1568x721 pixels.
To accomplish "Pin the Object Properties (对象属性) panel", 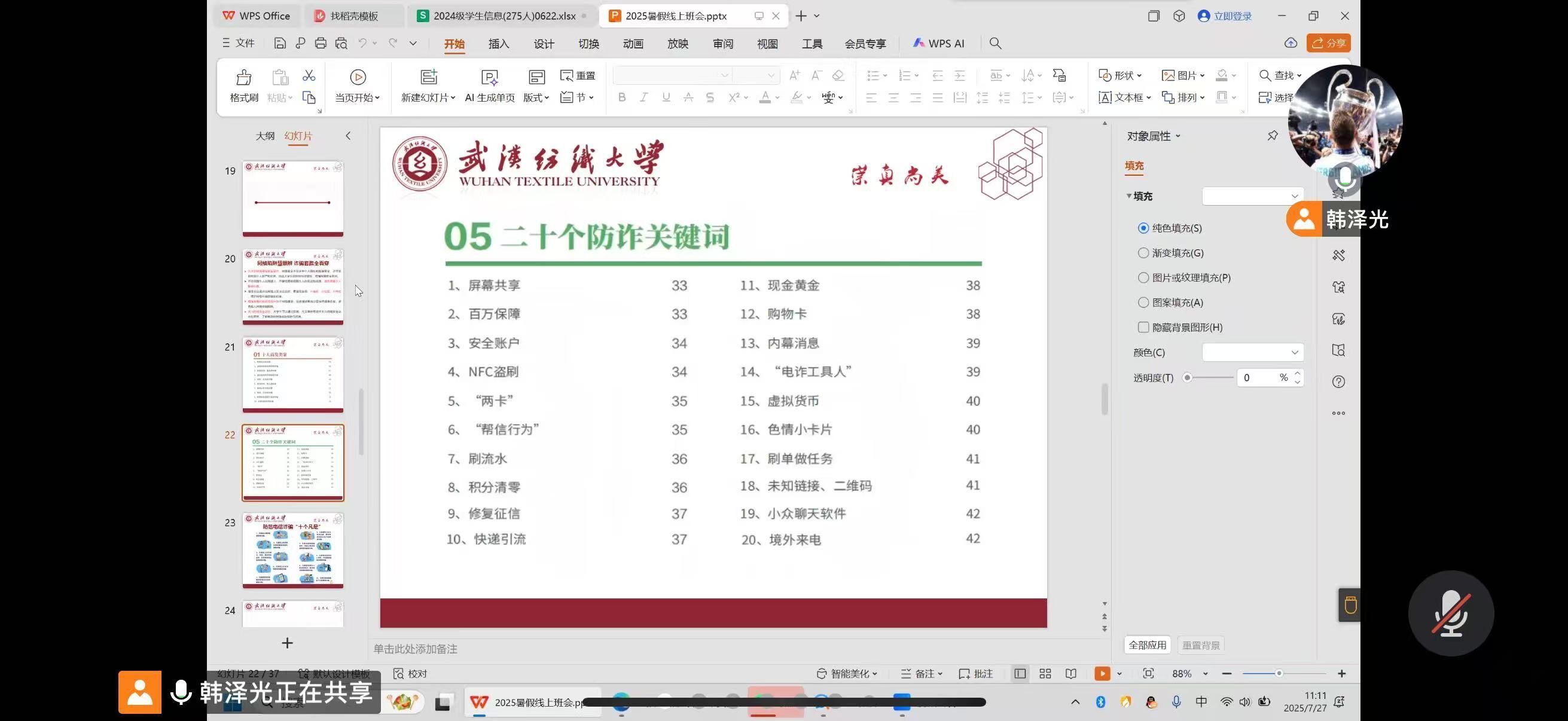I will 1272,136.
